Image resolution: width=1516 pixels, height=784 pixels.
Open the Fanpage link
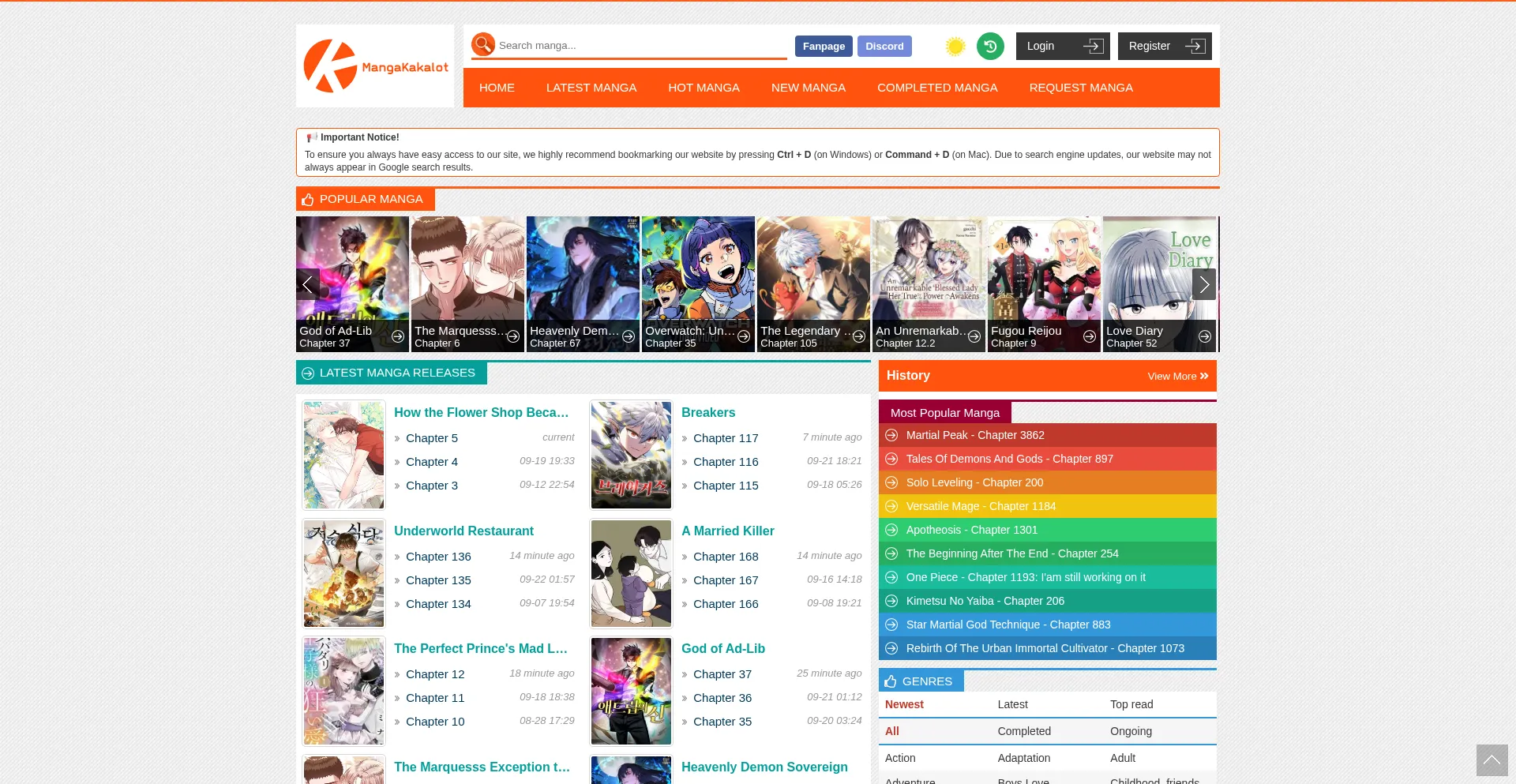(824, 47)
